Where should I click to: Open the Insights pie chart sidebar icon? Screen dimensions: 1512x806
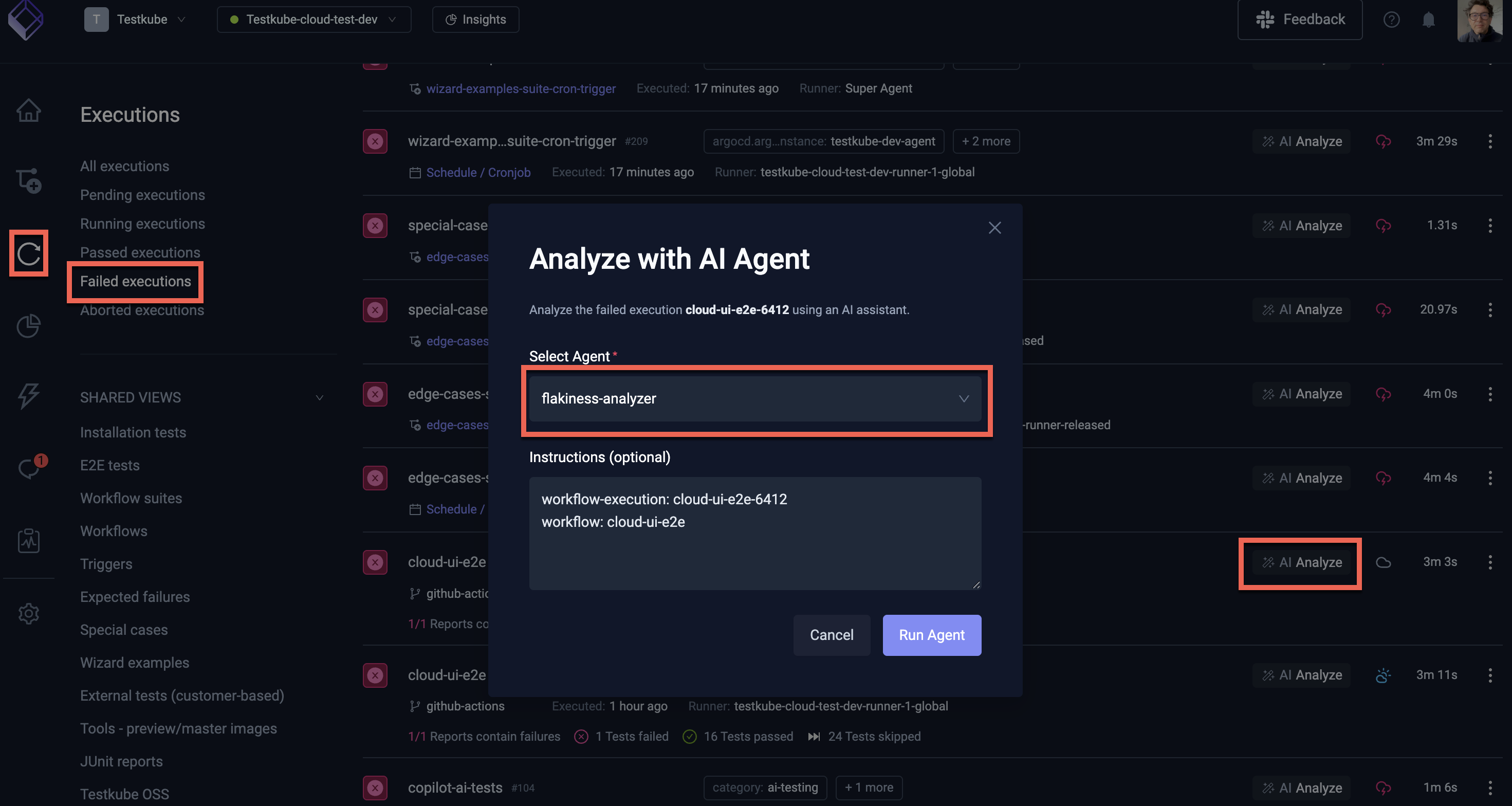[28, 326]
